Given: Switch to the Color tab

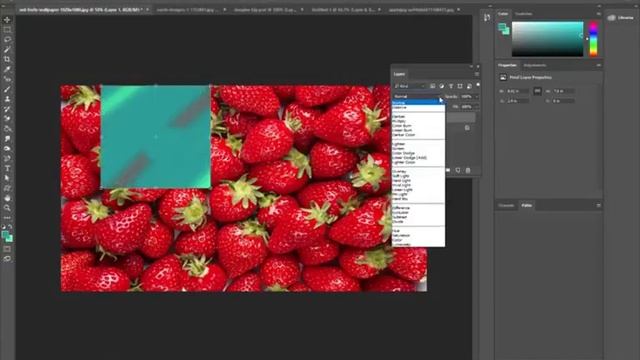Looking at the screenshot, I should coord(503,14).
